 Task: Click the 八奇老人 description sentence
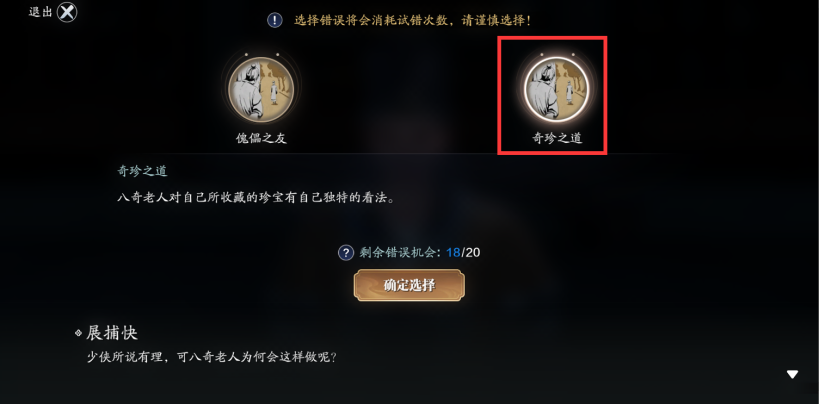coord(255,199)
